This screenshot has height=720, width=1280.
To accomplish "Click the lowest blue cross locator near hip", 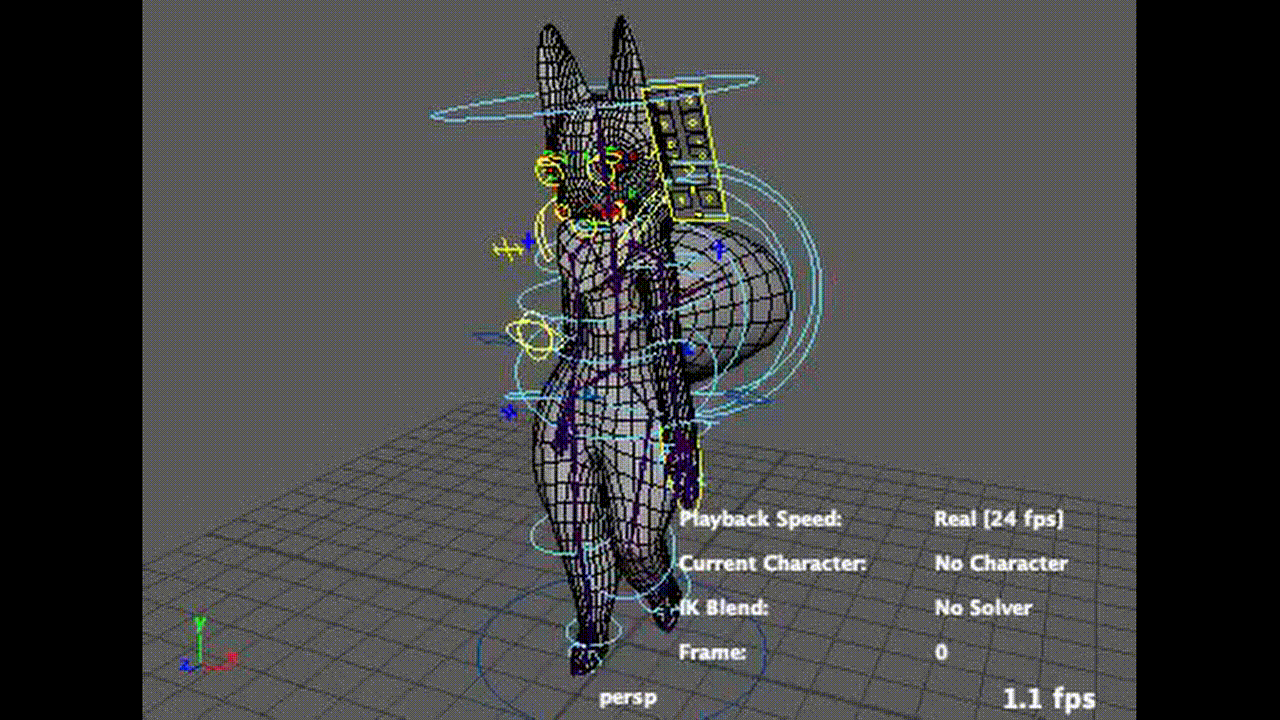I will pyautogui.click(x=510, y=411).
